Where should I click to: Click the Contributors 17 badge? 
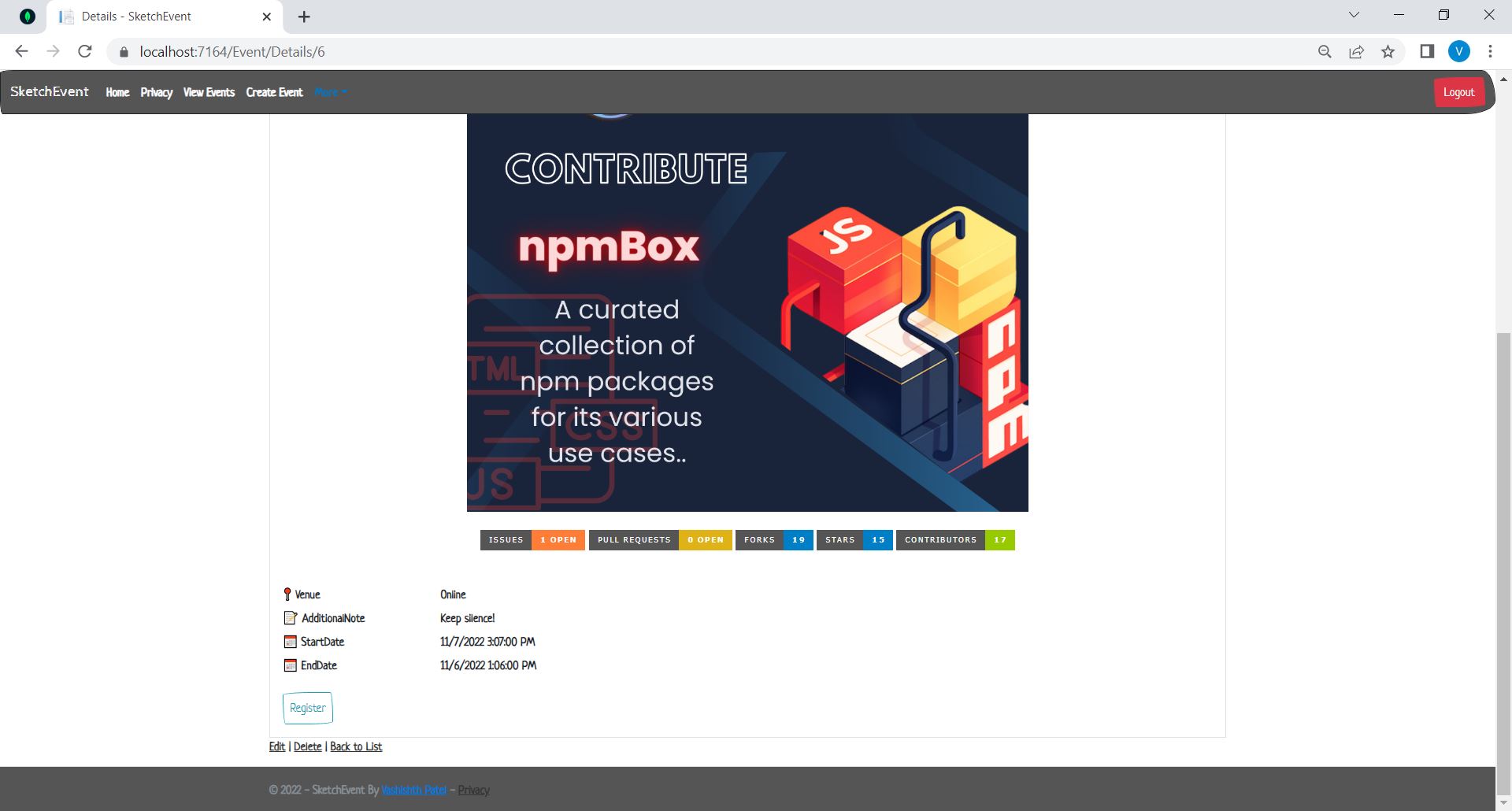click(x=955, y=540)
